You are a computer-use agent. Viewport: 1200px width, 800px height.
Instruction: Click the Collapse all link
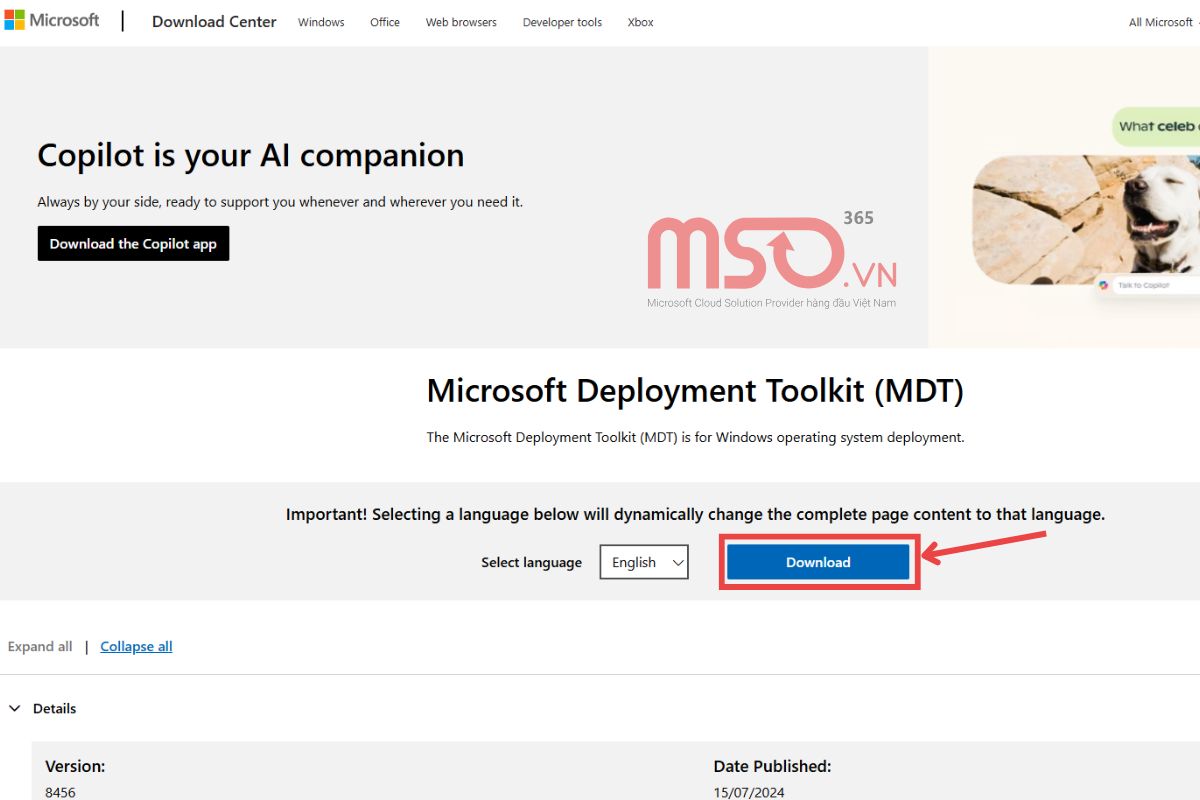(x=136, y=647)
